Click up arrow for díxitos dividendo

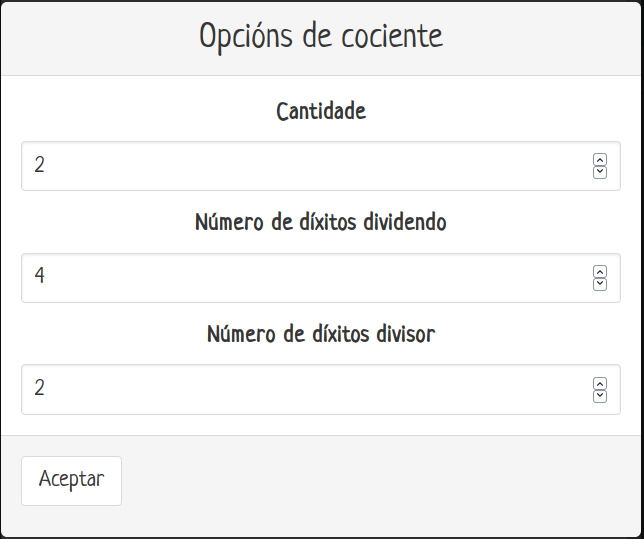(600, 272)
